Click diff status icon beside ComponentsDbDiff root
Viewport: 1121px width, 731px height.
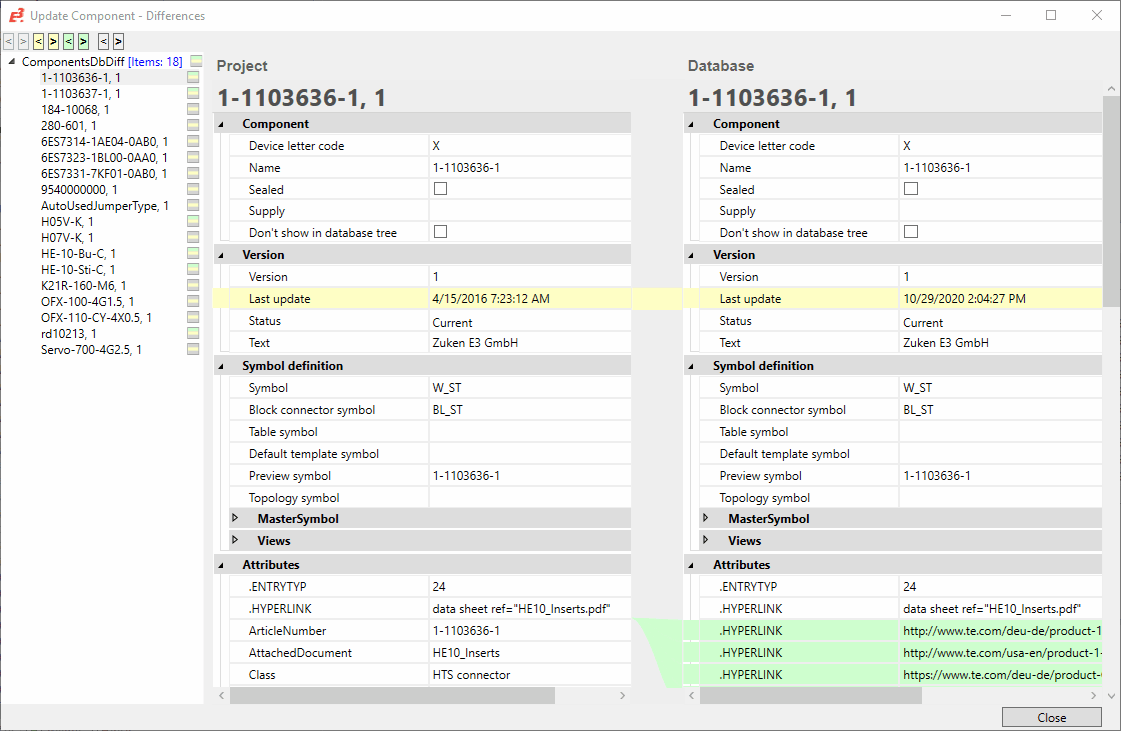196,62
